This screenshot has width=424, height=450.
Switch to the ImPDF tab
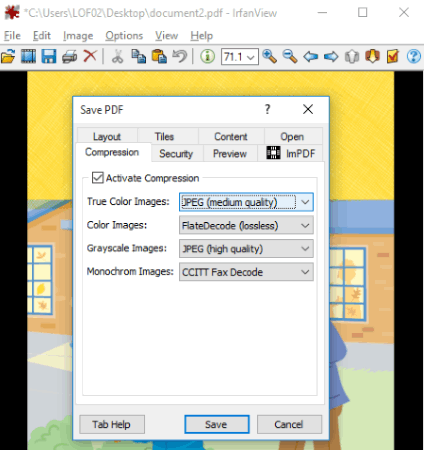coord(291,153)
